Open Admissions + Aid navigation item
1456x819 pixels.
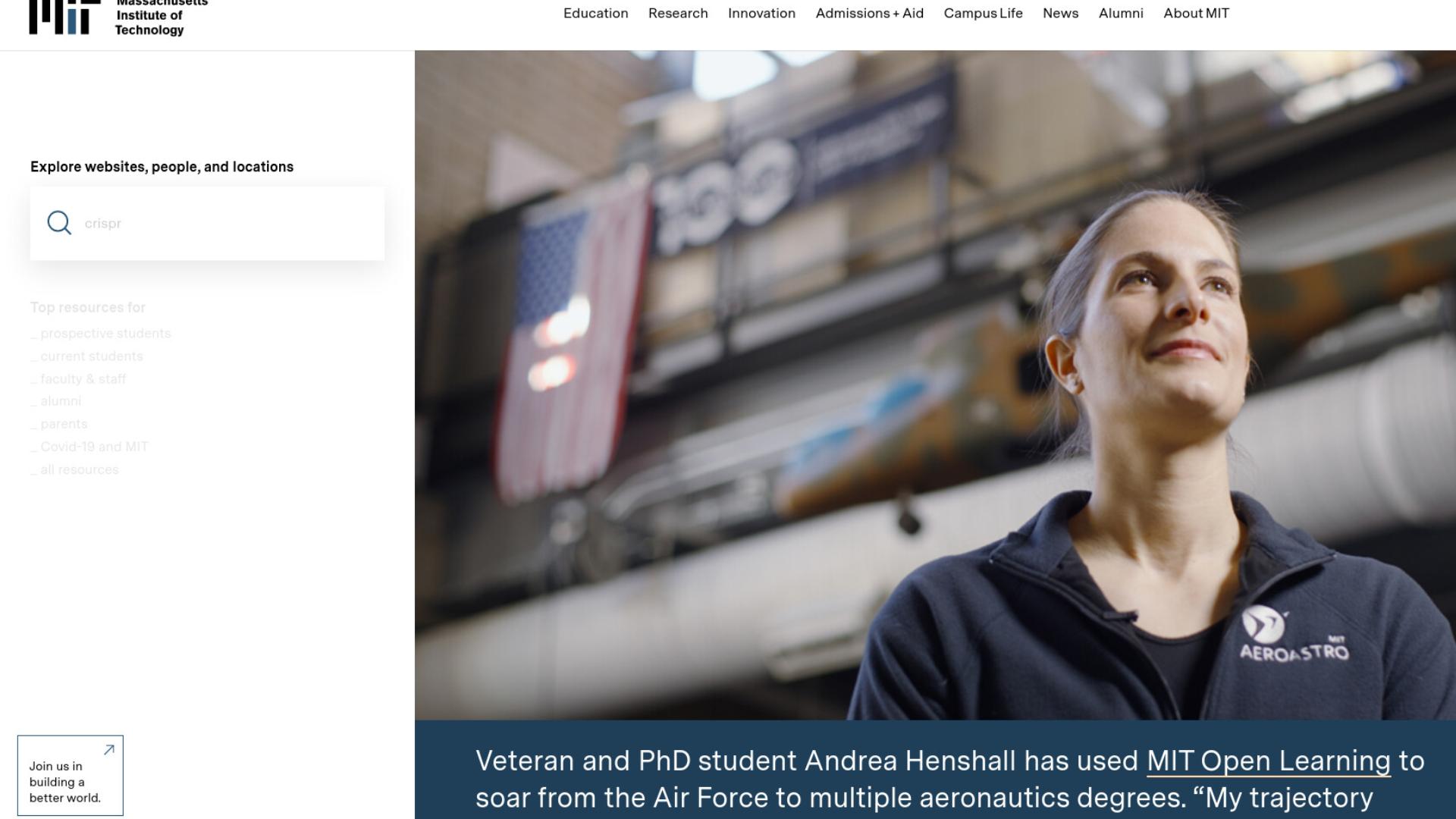tap(870, 14)
